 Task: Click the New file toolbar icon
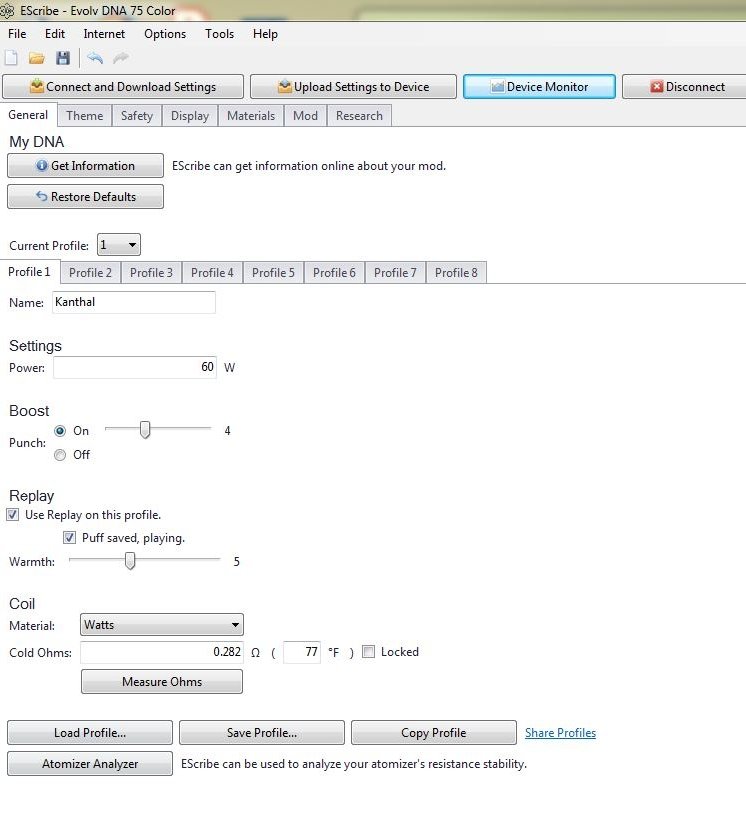pos(11,58)
